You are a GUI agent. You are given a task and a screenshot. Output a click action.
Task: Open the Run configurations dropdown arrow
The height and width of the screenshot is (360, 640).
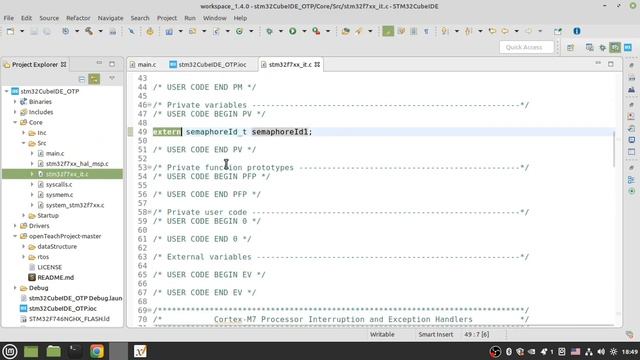pos(304,31)
